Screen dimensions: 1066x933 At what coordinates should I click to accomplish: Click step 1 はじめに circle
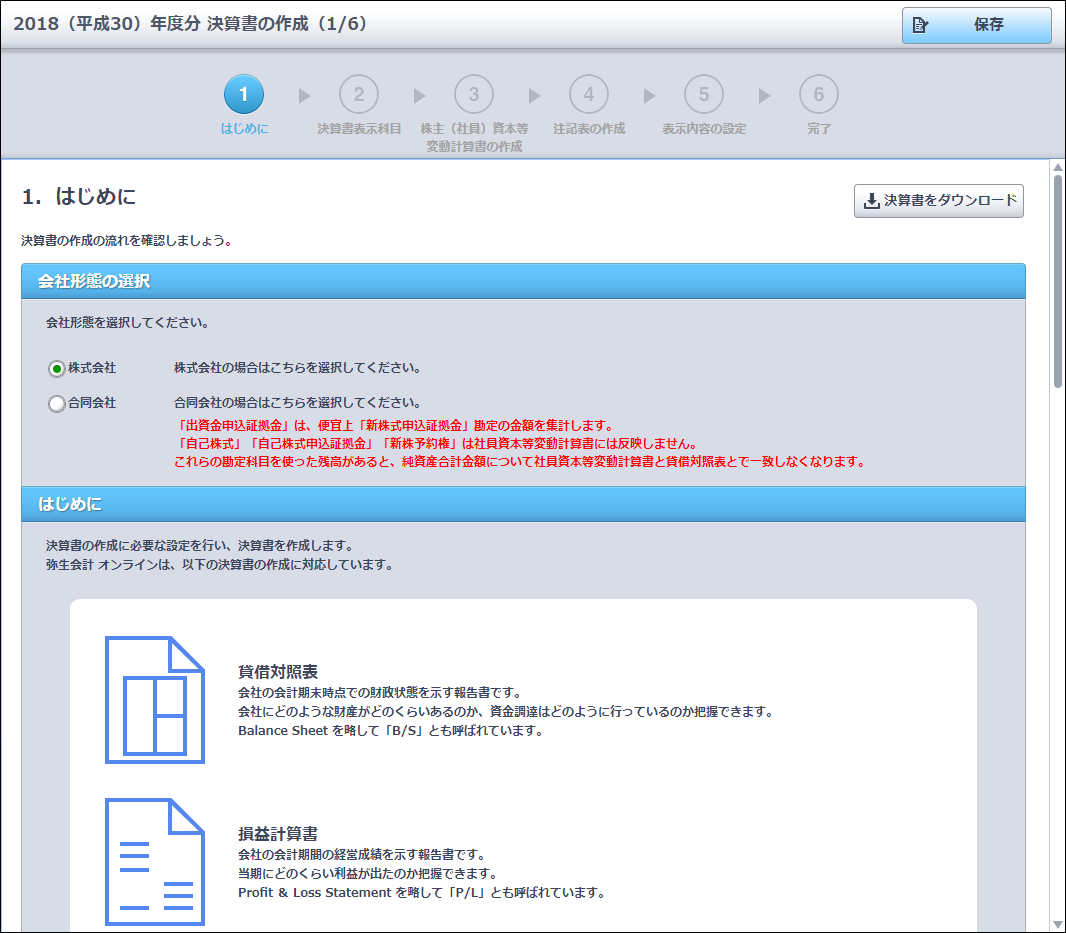pos(244,95)
